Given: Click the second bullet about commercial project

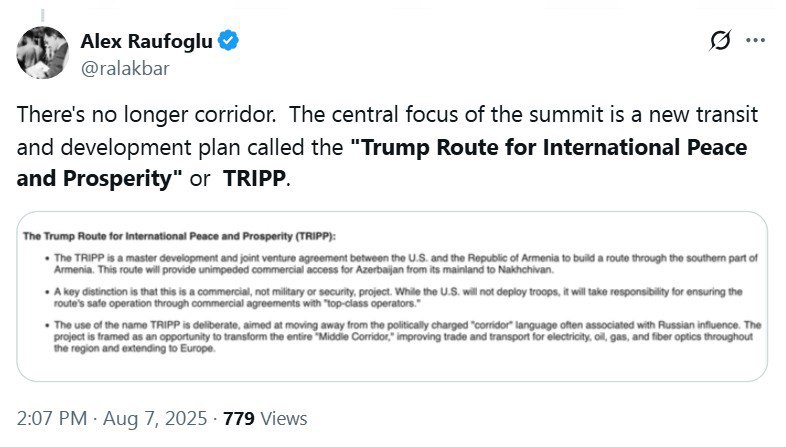Looking at the screenshot, I should coord(398,297).
